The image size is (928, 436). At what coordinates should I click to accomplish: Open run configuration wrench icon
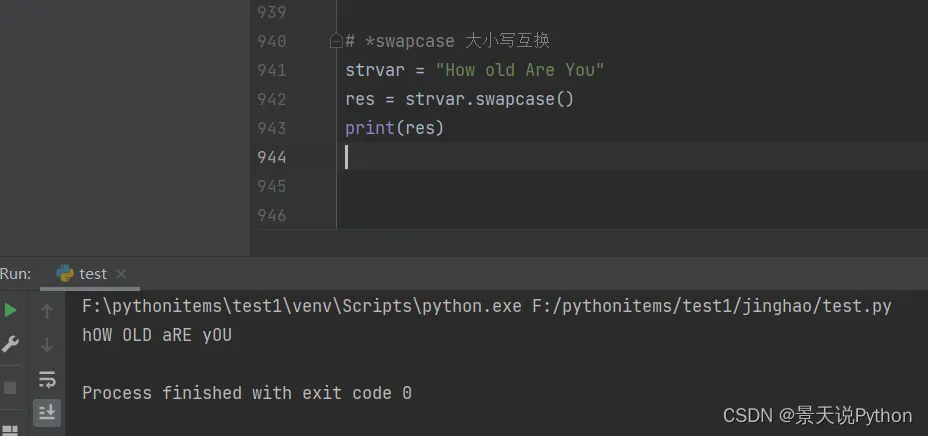click(x=10, y=344)
